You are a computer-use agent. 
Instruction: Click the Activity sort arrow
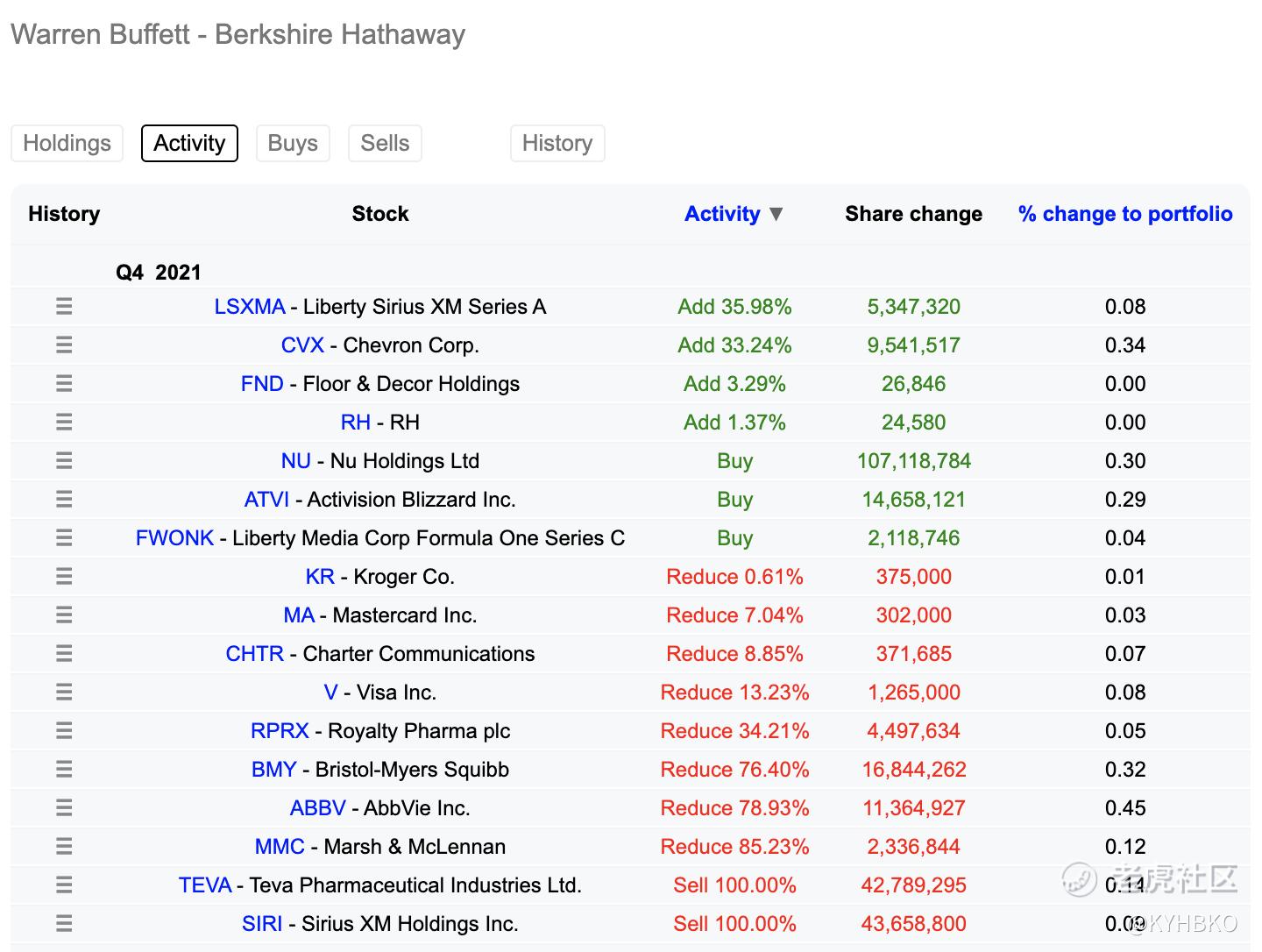776,214
